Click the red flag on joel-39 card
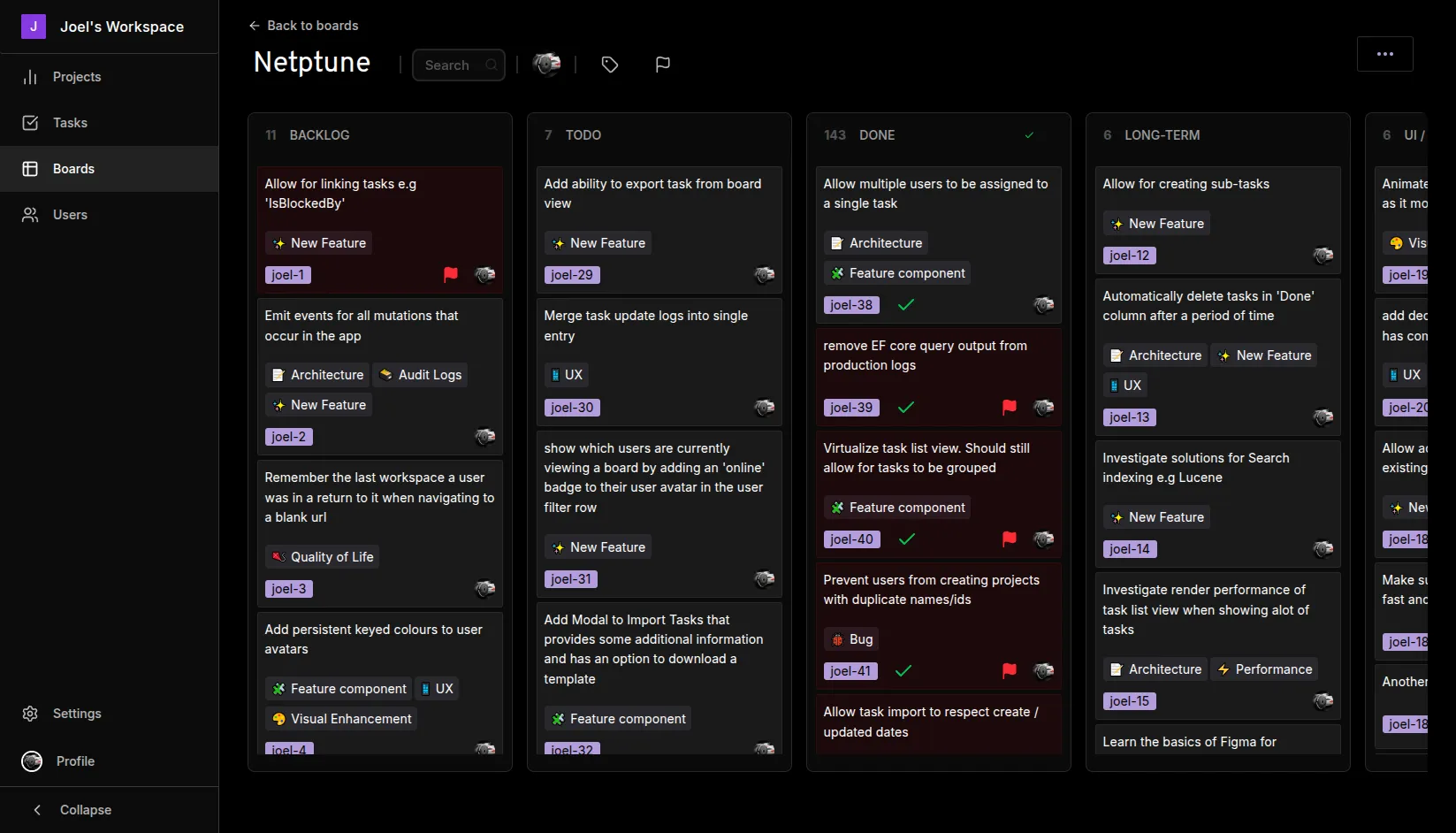Image resolution: width=1456 pixels, height=833 pixels. coord(1009,408)
